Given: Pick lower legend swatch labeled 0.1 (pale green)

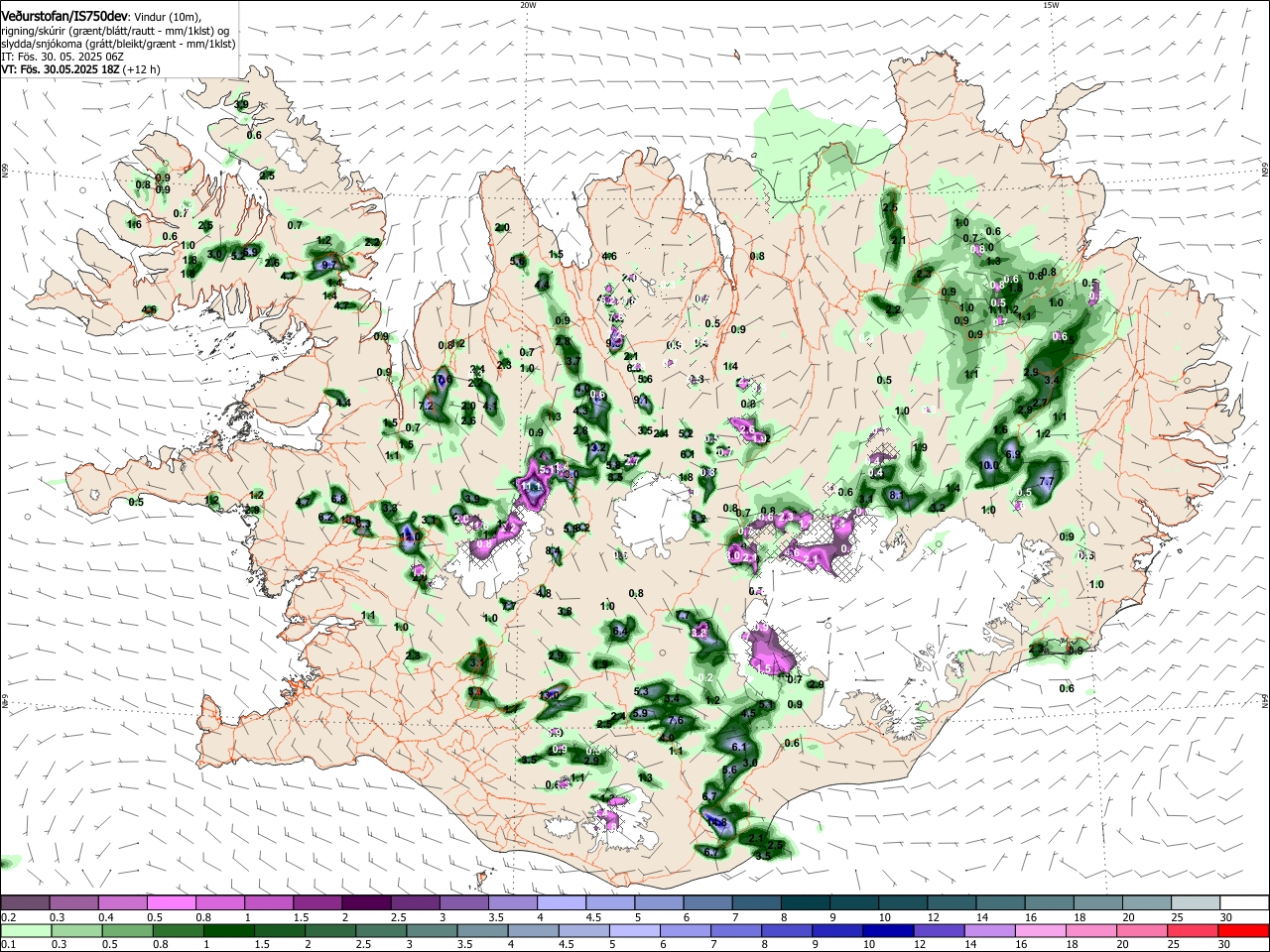Looking at the screenshot, I should [x=25, y=930].
